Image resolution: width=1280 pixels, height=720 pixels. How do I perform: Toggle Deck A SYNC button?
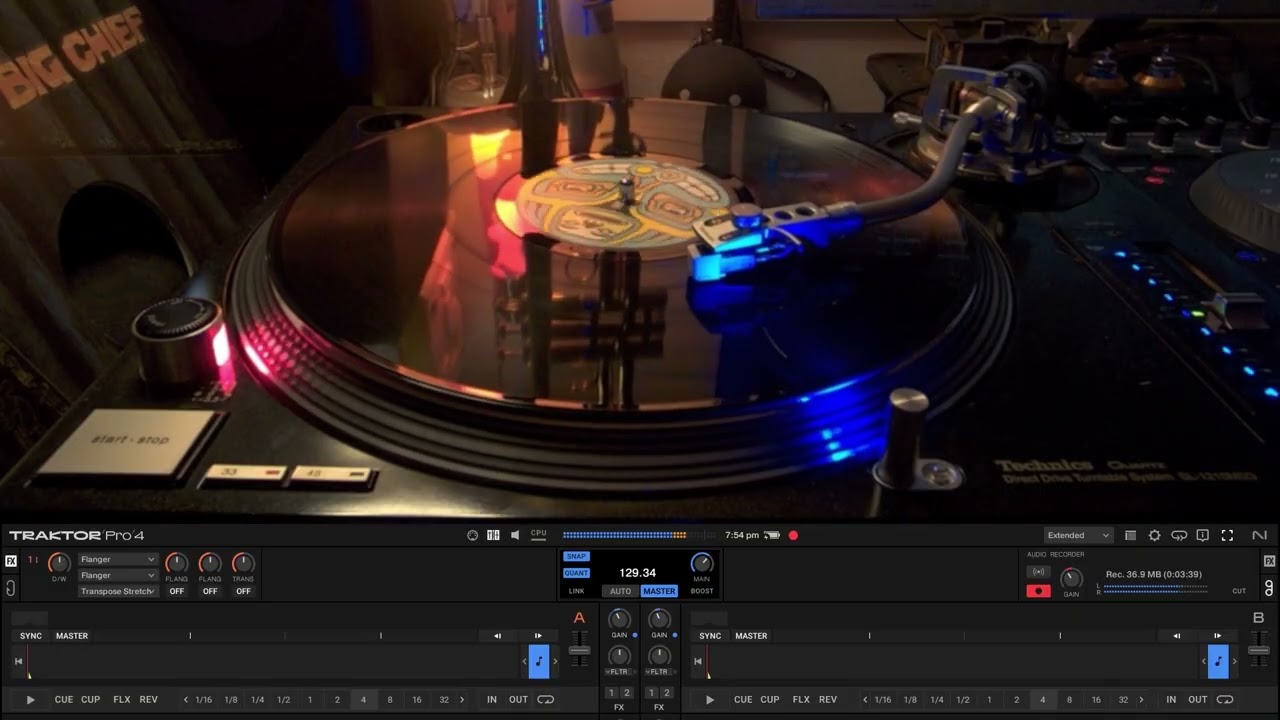pos(31,636)
